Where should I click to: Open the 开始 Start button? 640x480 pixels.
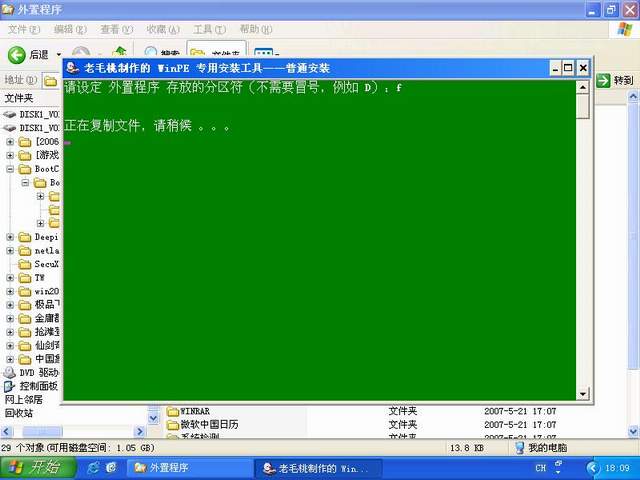38,468
